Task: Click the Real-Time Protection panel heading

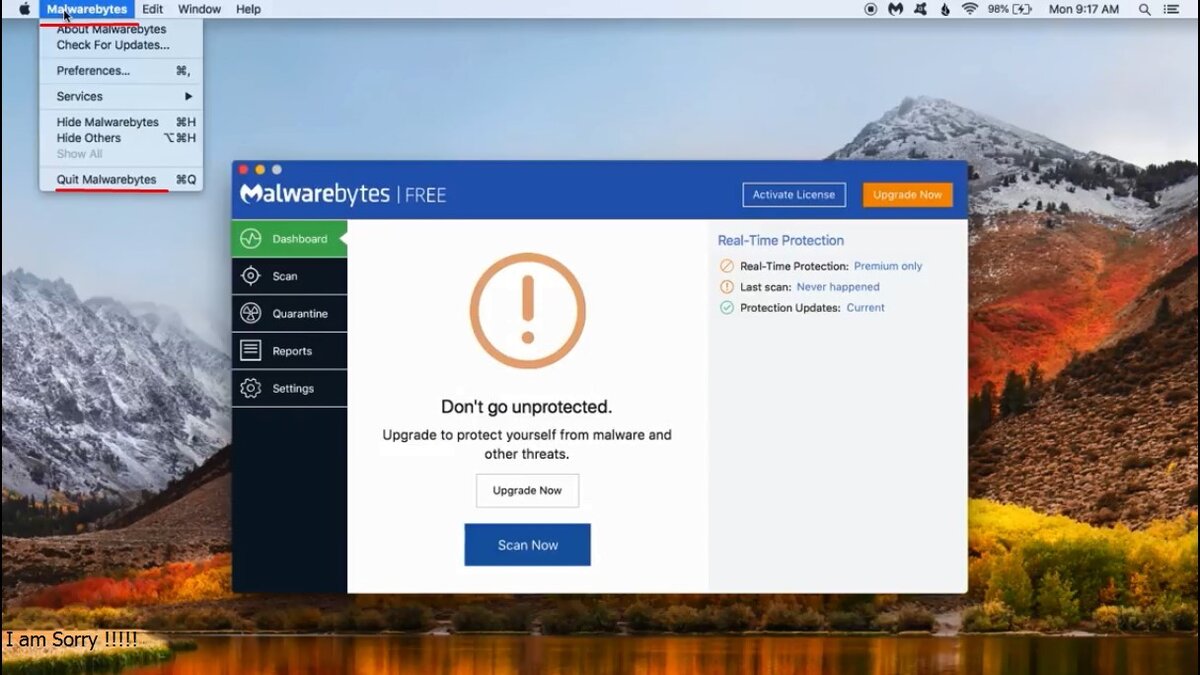Action: pos(781,240)
